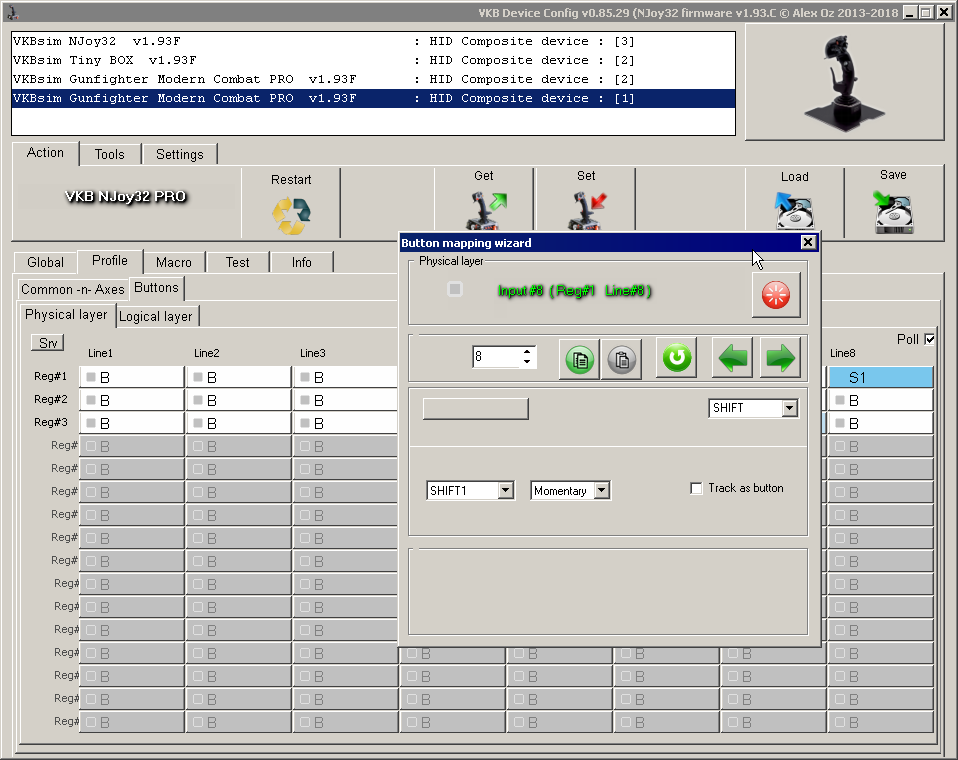The width and height of the screenshot is (958, 760).
Task: Click the S1 cell in Line8
Action: tap(880, 378)
